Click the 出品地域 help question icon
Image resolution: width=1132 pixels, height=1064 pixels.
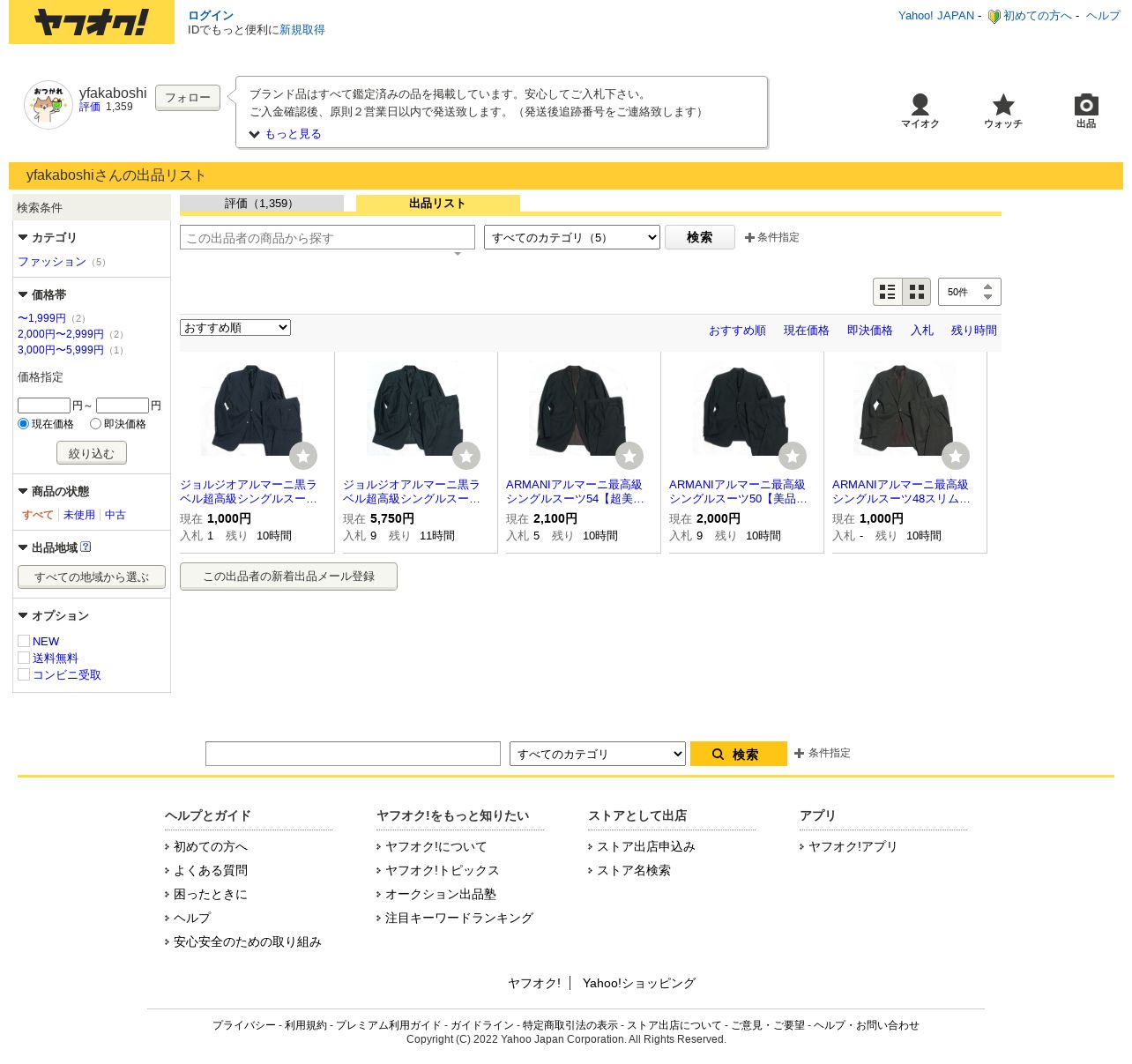coord(86,547)
